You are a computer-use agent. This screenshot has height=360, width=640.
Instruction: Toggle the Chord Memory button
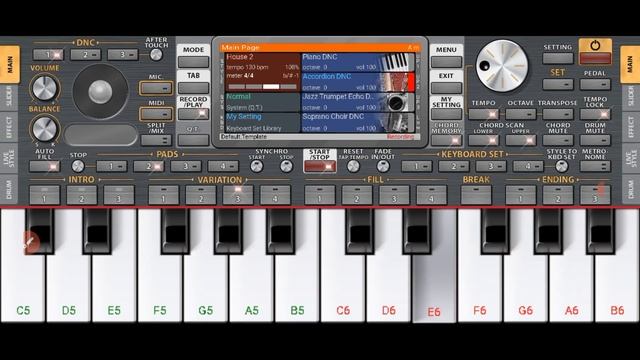[446, 140]
